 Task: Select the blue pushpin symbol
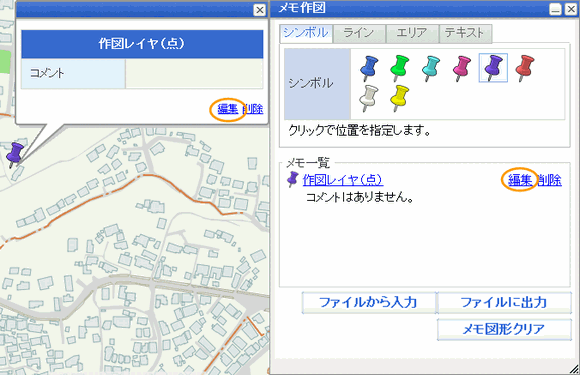(x=369, y=68)
